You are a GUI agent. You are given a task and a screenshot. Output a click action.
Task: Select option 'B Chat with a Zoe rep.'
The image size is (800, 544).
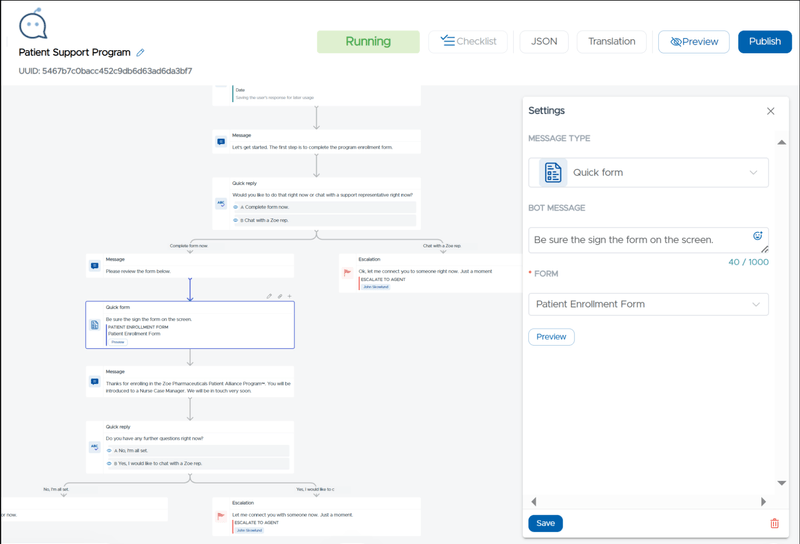click(324, 220)
